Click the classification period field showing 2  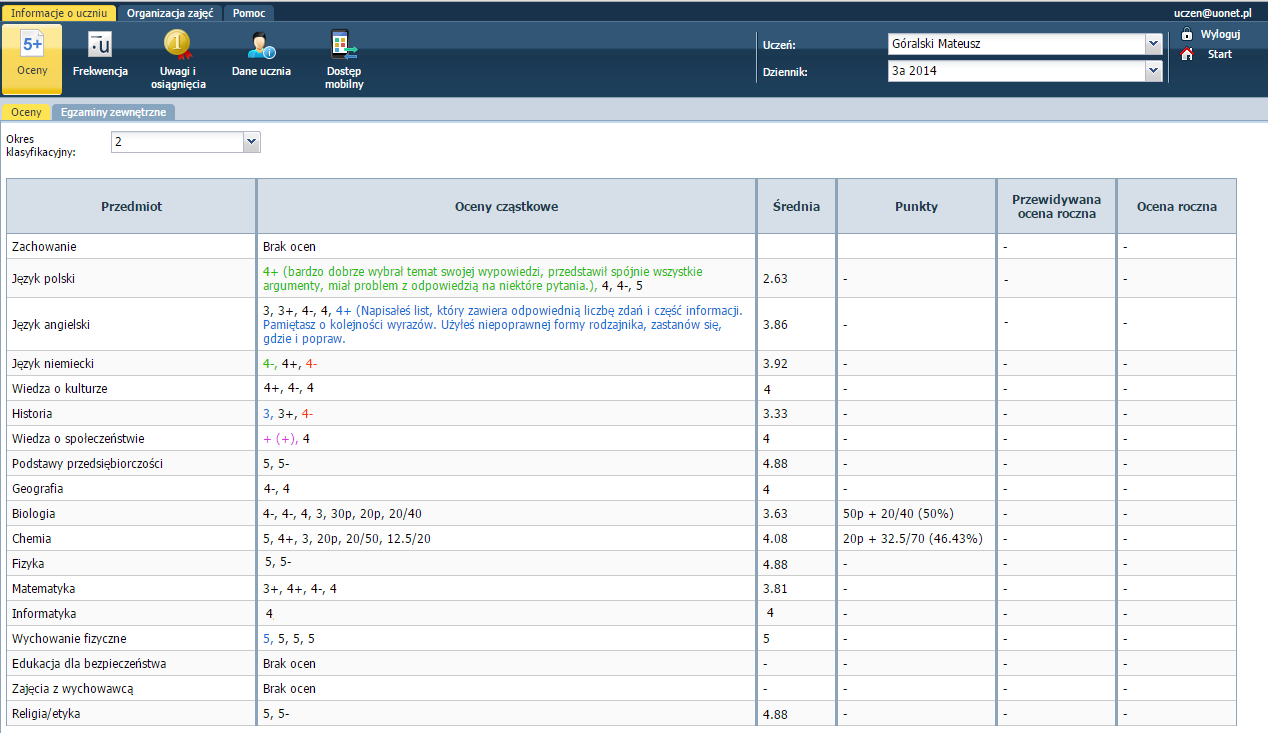click(x=177, y=142)
